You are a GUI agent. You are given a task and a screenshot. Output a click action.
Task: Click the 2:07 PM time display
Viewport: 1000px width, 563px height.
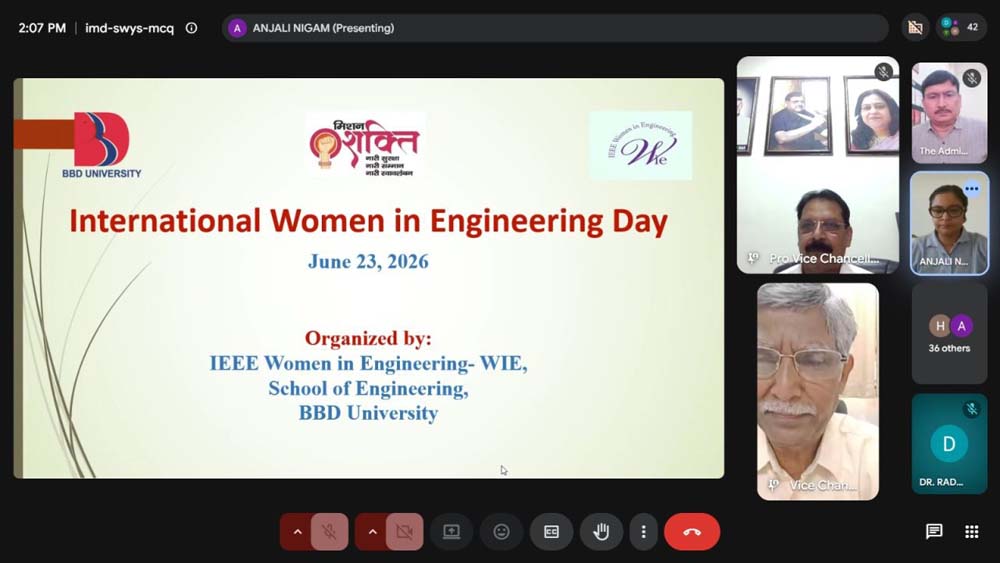coord(42,28)
